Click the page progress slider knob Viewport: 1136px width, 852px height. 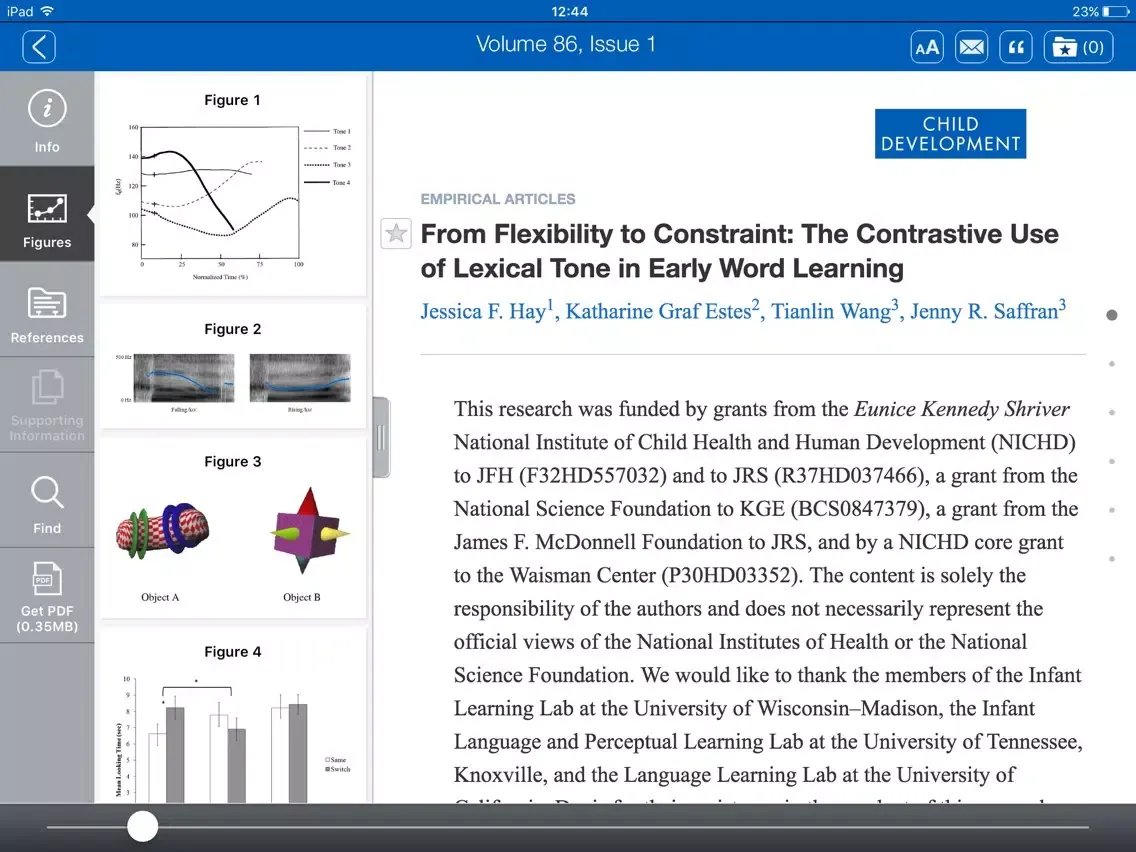click(x=143, y=826)
